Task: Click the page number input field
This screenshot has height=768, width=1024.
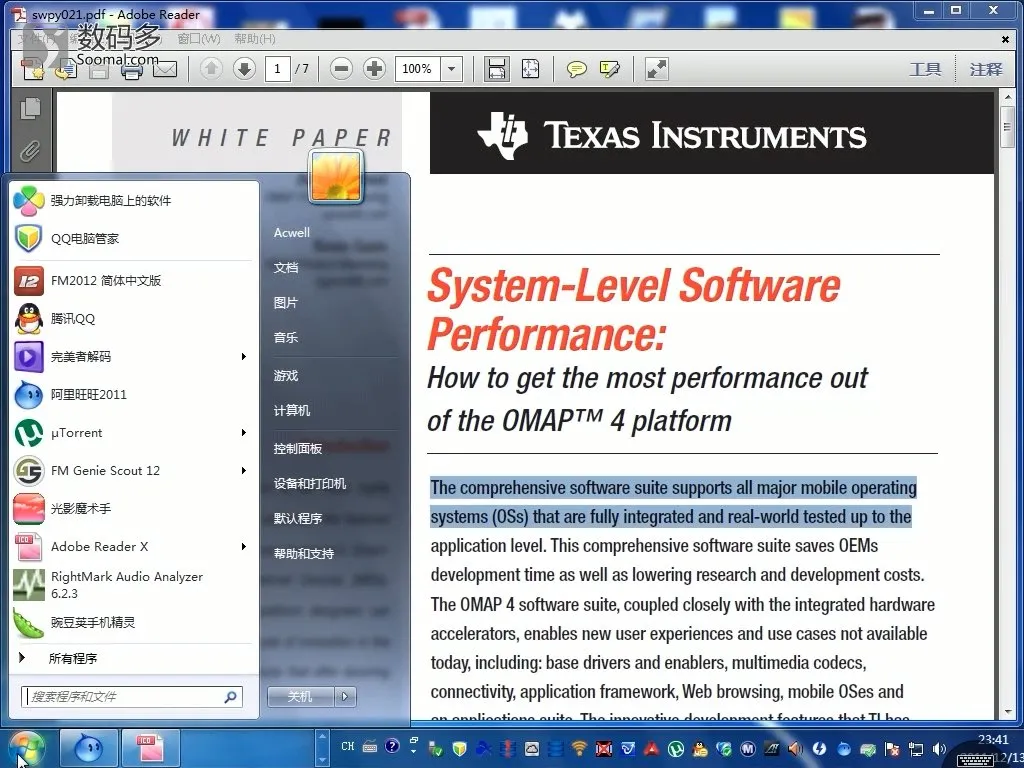Action: coord(278,69)
